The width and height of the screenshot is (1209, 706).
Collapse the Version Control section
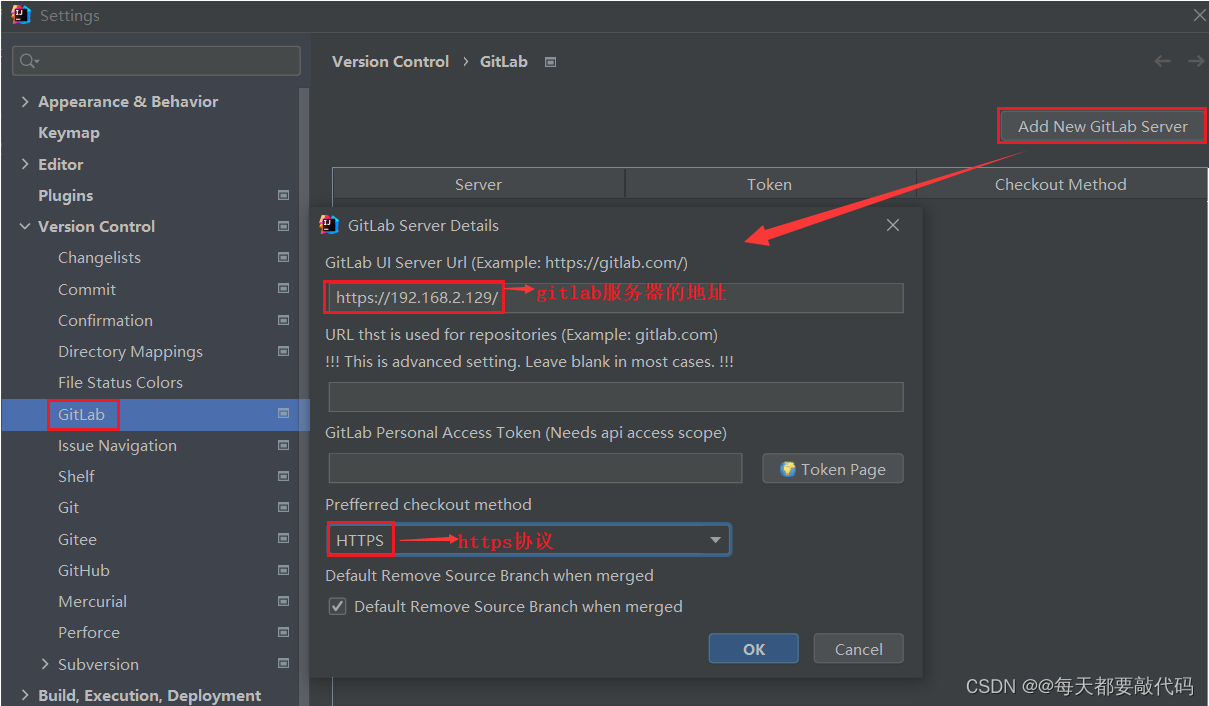click(x=25, y=226)
